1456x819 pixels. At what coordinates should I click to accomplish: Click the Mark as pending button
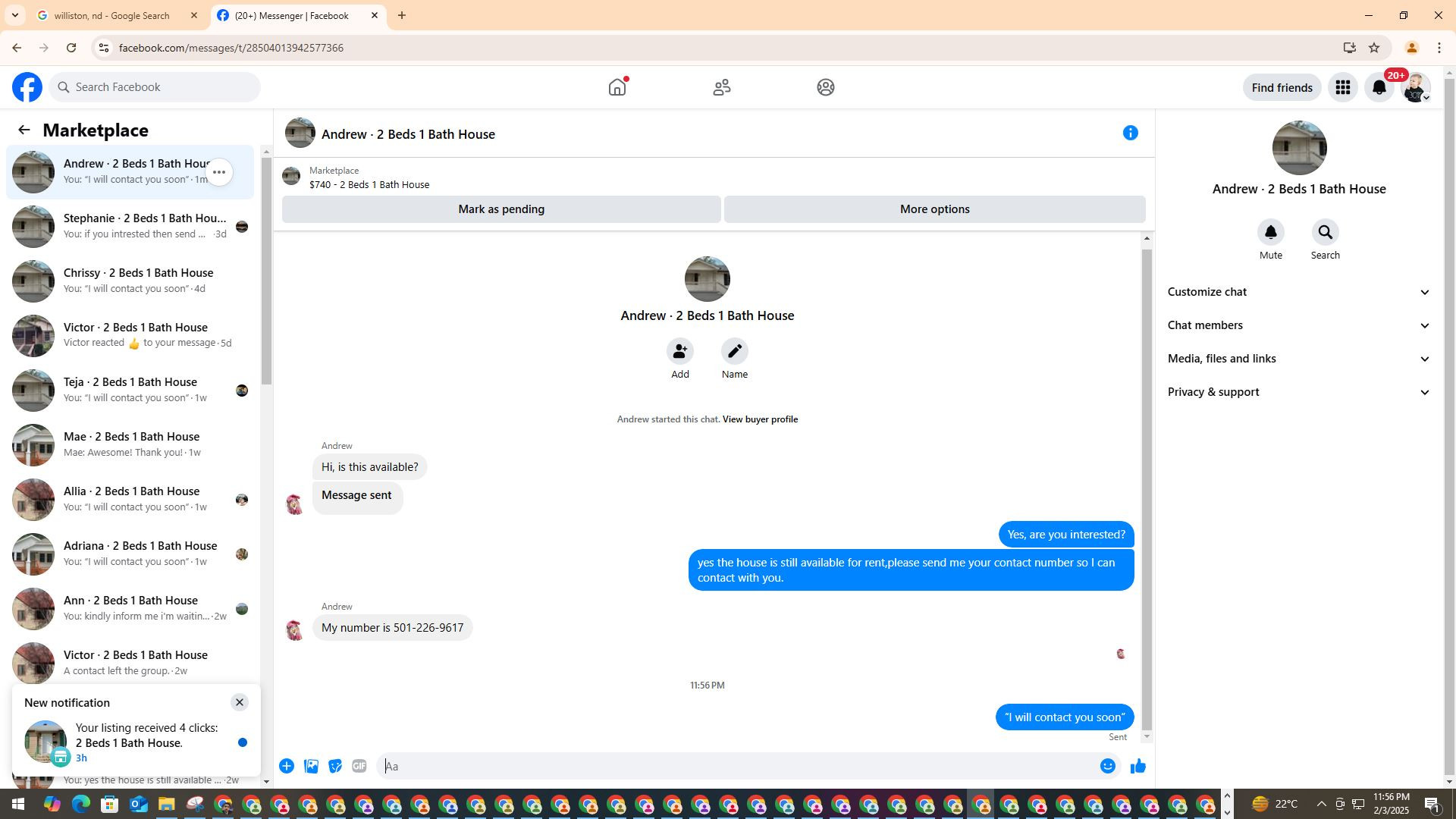coord(501,209)
